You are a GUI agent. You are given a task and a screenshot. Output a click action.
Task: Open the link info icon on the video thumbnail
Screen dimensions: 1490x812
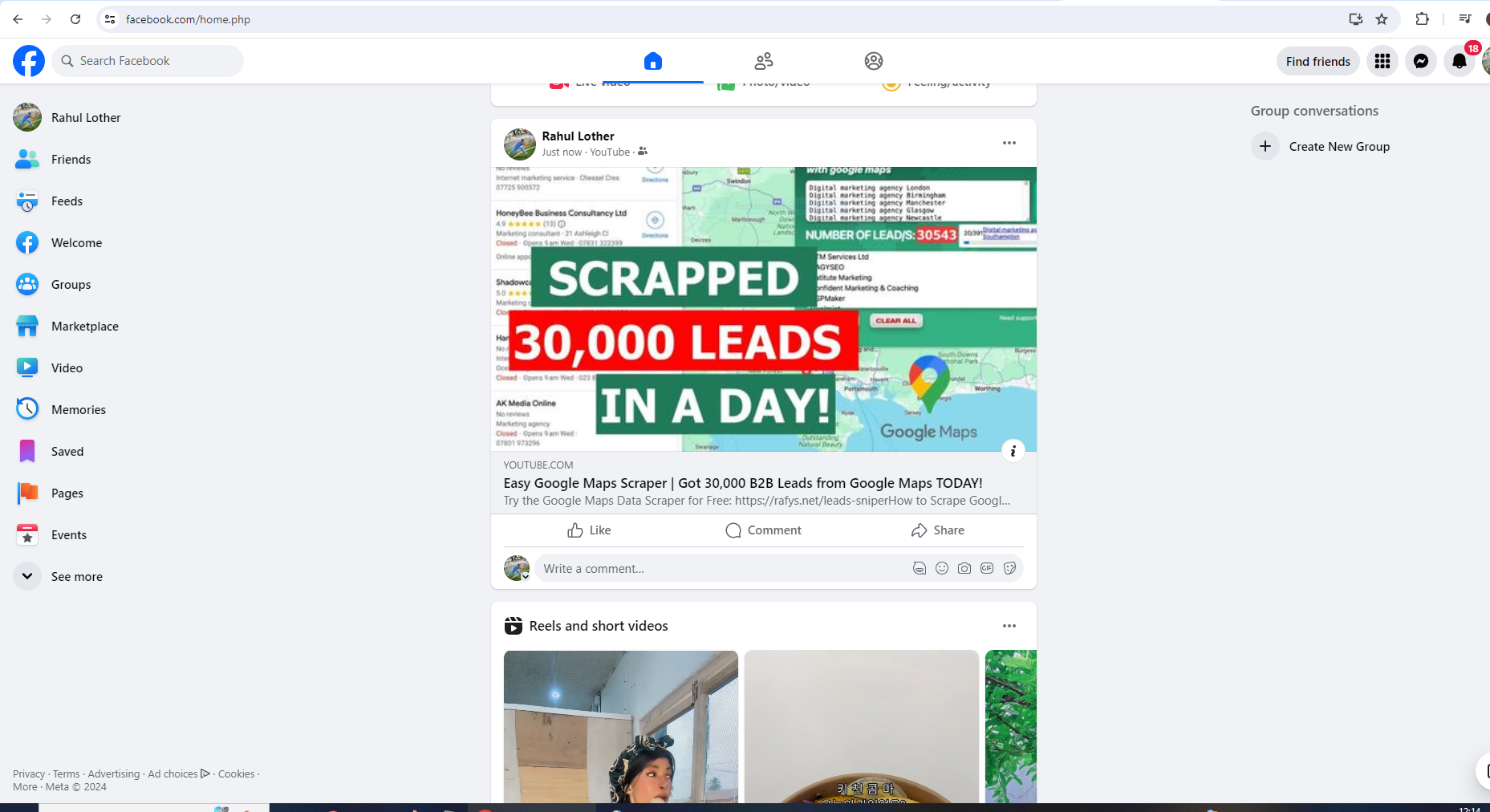coord(1013,451)
